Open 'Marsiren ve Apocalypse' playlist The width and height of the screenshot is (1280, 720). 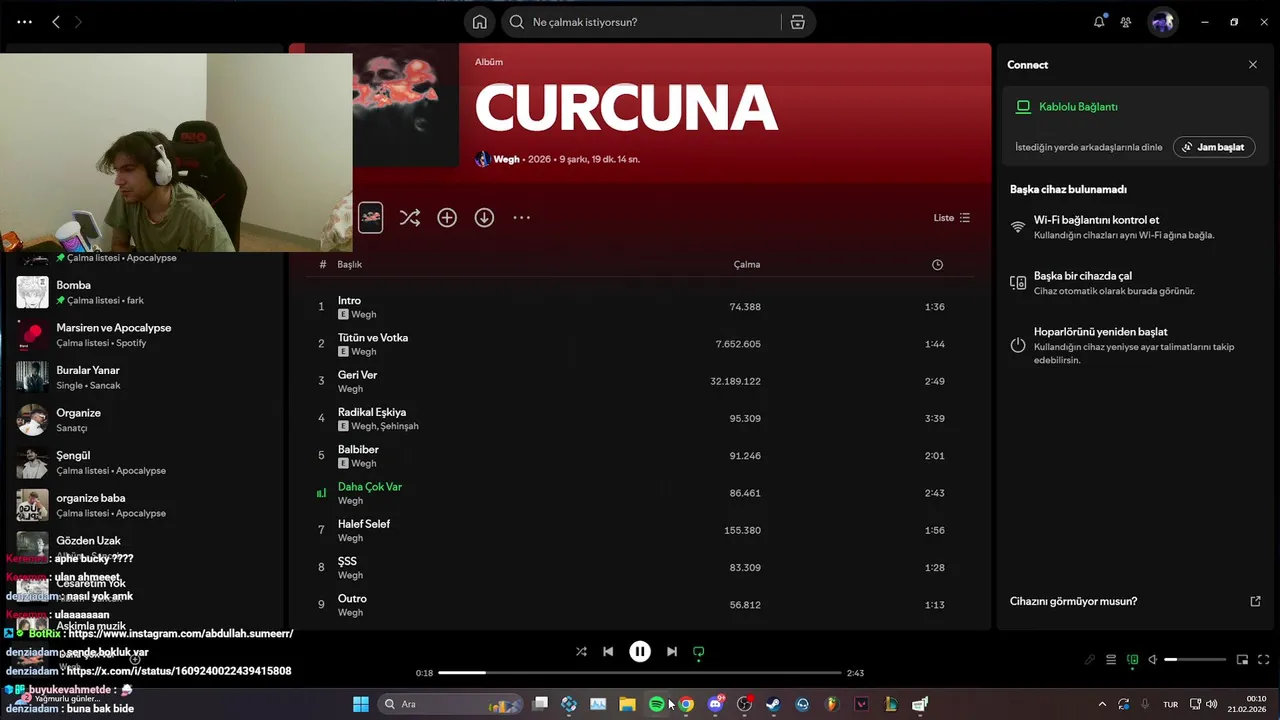[145, 335]
